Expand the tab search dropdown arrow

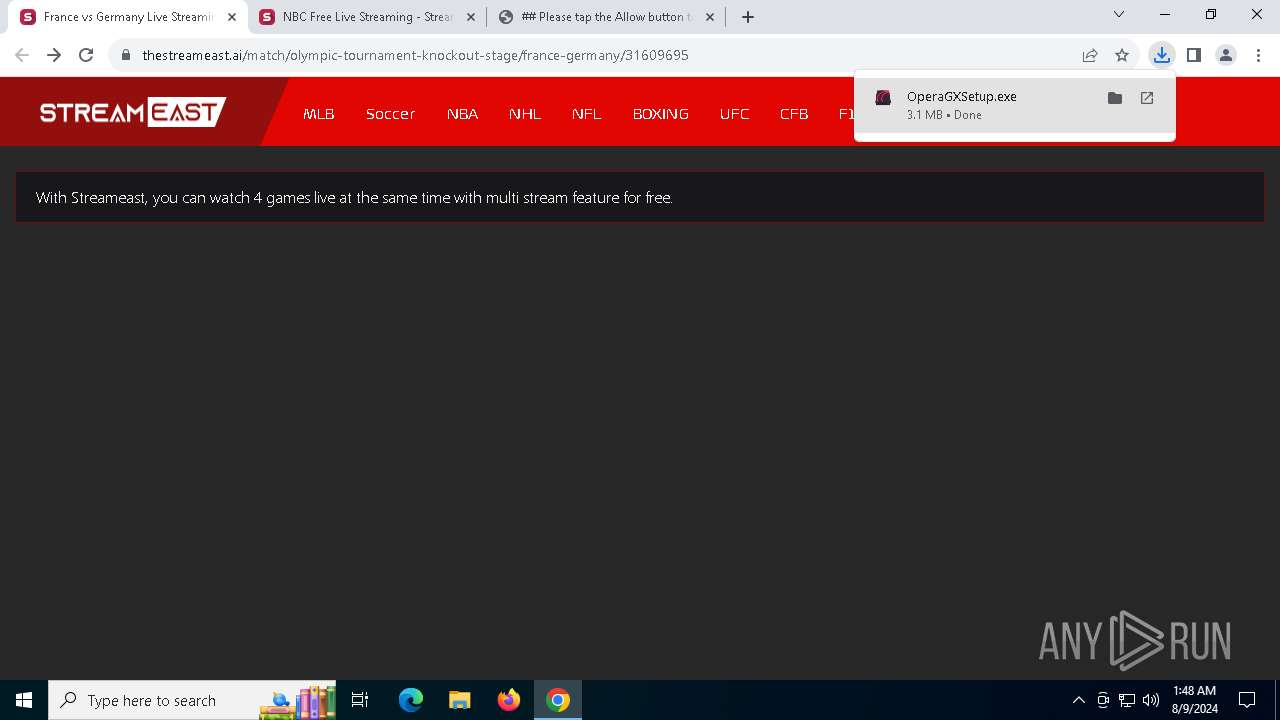point(1119,14)
